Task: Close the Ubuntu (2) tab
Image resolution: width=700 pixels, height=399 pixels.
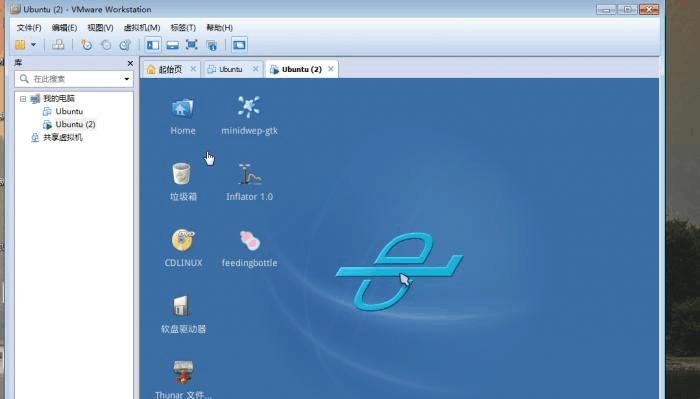Action: tap(331, 69)
